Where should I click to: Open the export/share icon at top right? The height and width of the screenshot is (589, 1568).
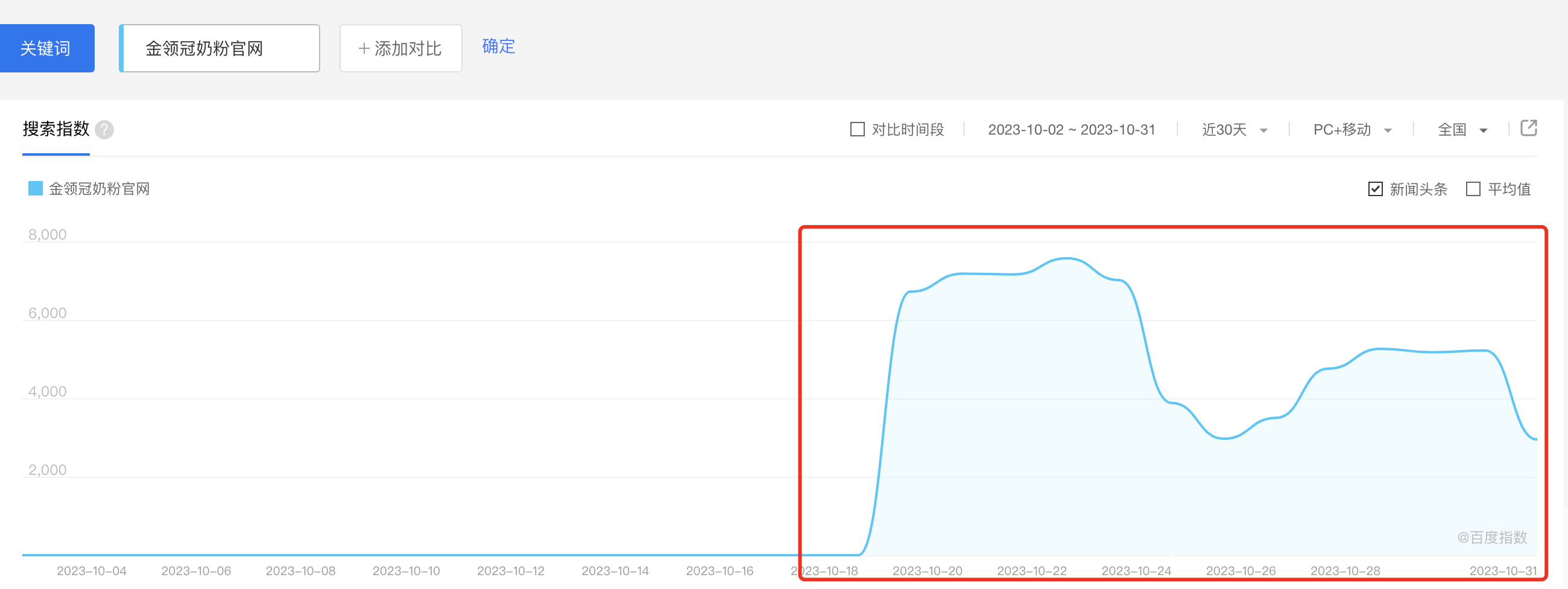1528,128
